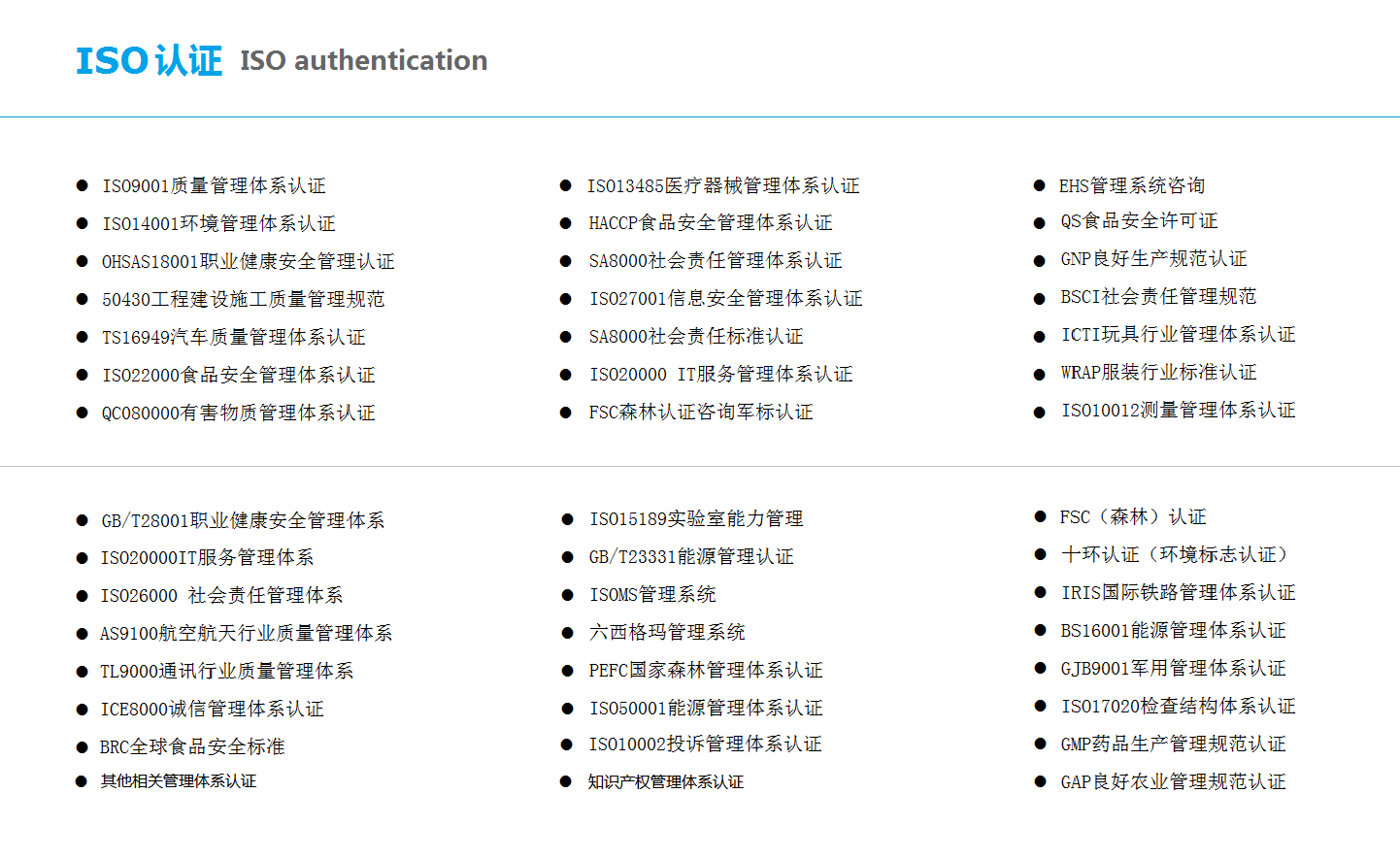This screenshot has height=860, width=1400.
Task: Select ISO17020检查结构体系认证
Action: click(x=1178, y=706)
